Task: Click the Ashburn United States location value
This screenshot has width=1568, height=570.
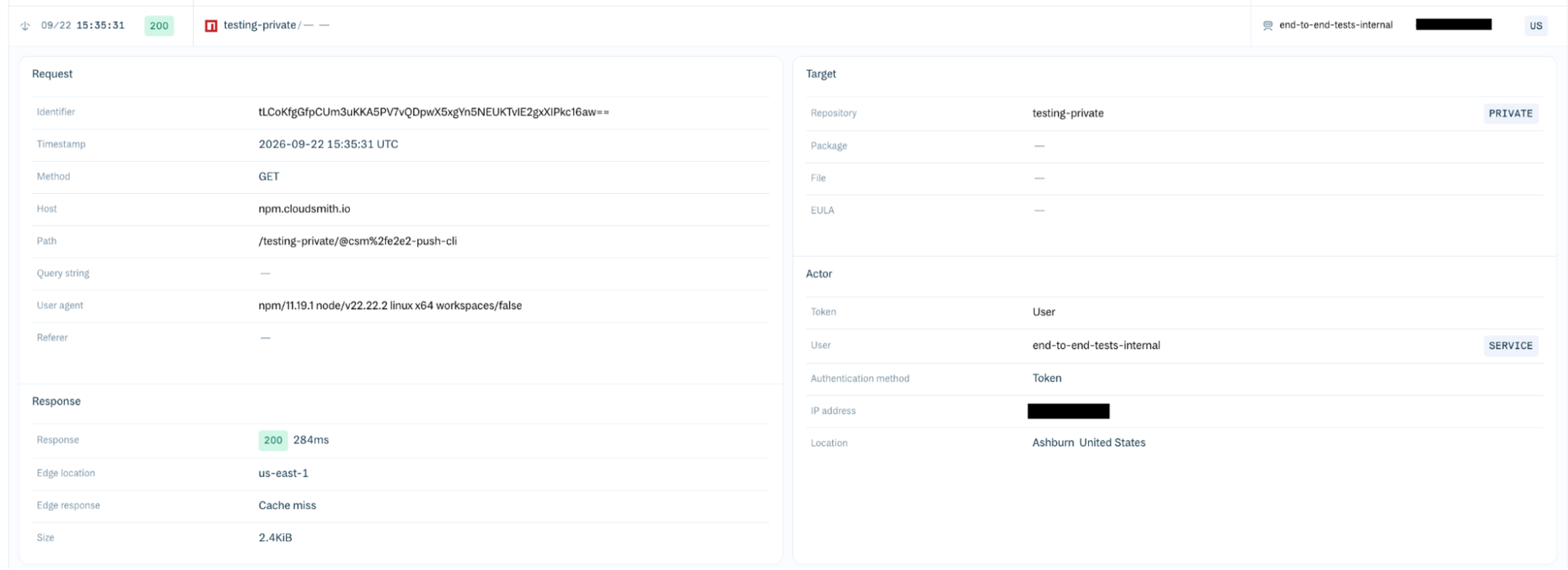Action: click(1088, 443)
